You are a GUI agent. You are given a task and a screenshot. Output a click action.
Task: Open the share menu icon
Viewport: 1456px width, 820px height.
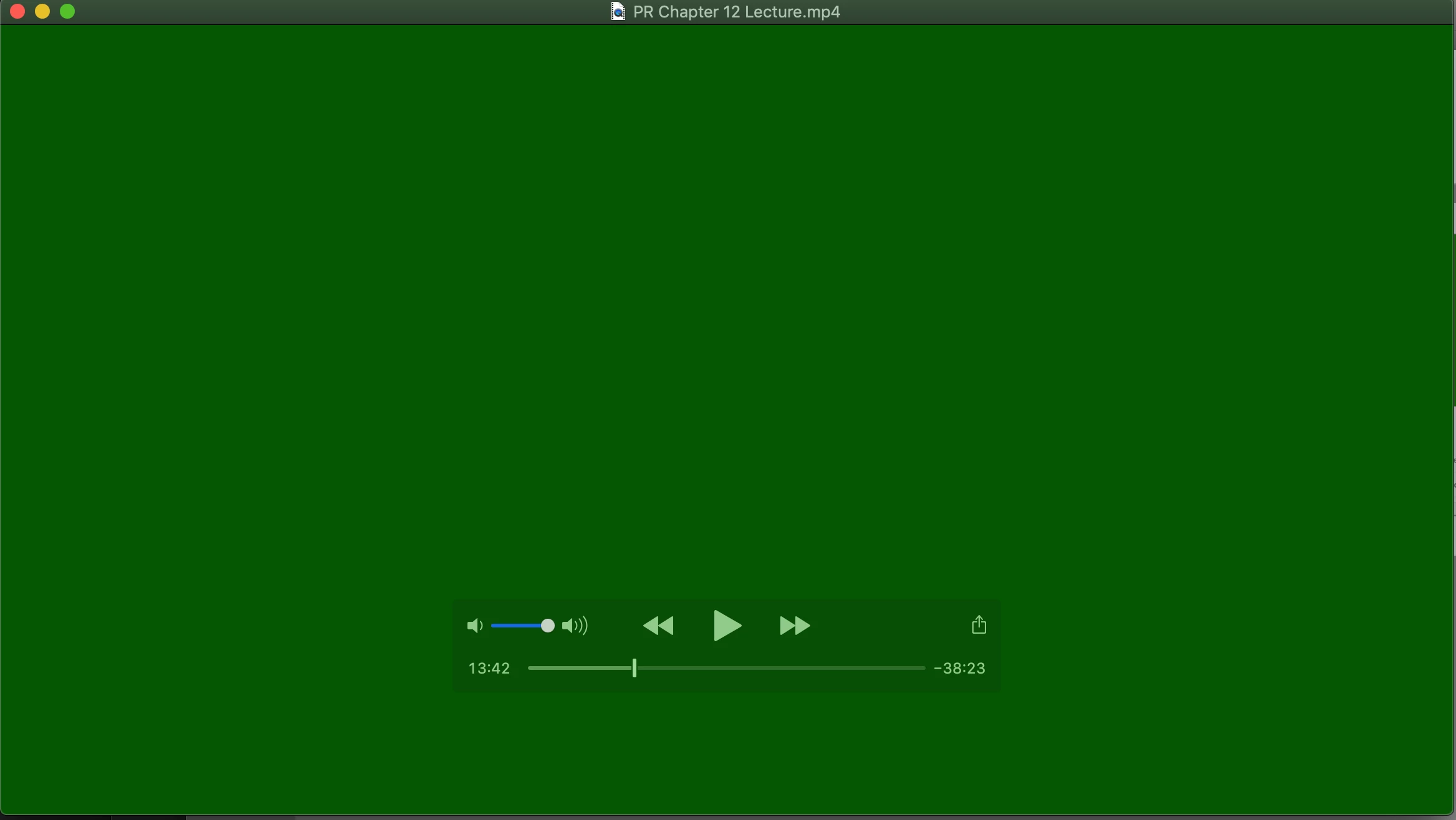click(979, 624)
